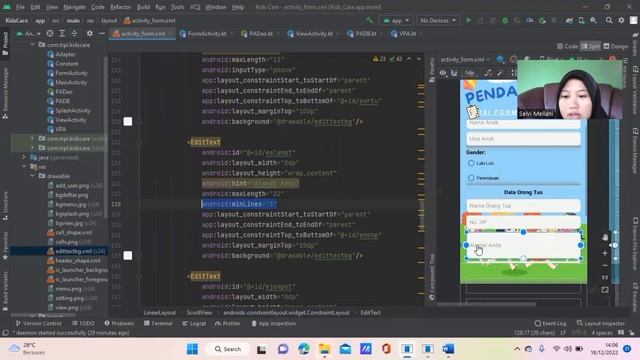The width and height of the screenshot is (640, 360).
Task: Click zoom to fit screen icon
Action: click(605, 290)
